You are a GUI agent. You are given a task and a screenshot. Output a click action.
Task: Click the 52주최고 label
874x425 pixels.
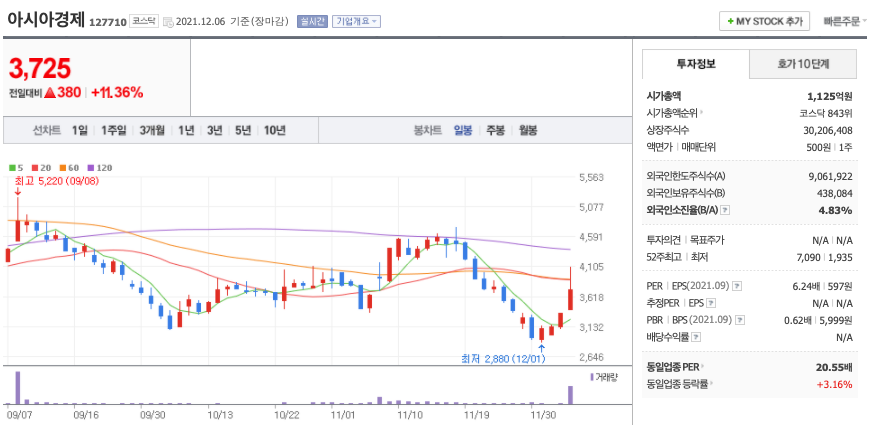coord(664,257)
